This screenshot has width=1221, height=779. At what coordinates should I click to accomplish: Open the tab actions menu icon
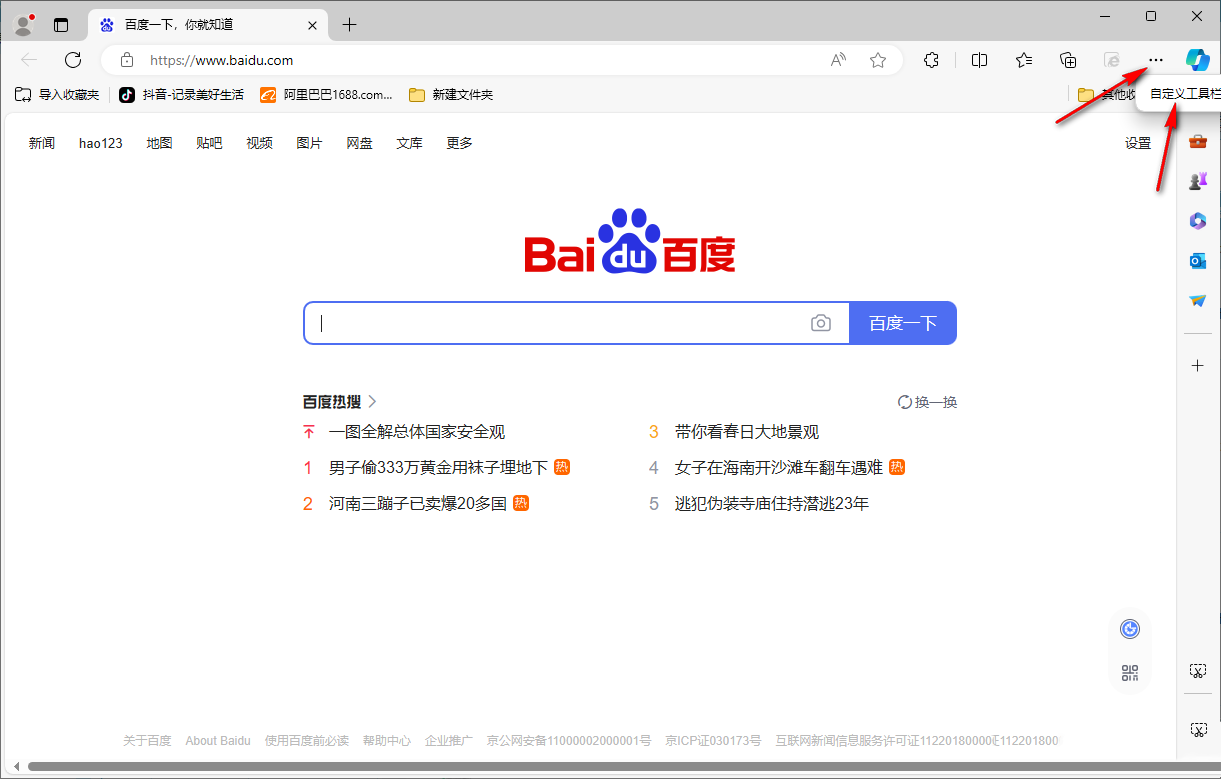click(61, 25)
